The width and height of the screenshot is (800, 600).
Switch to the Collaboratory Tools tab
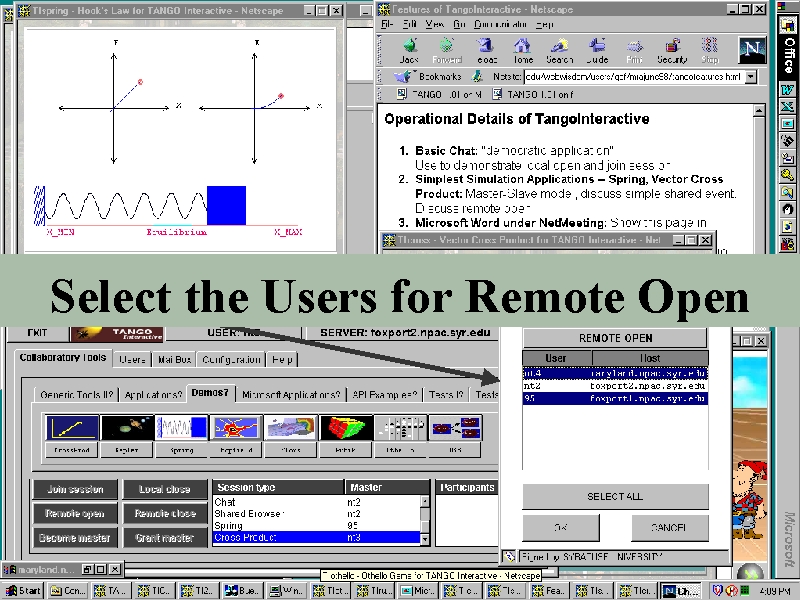pos(63,358)
